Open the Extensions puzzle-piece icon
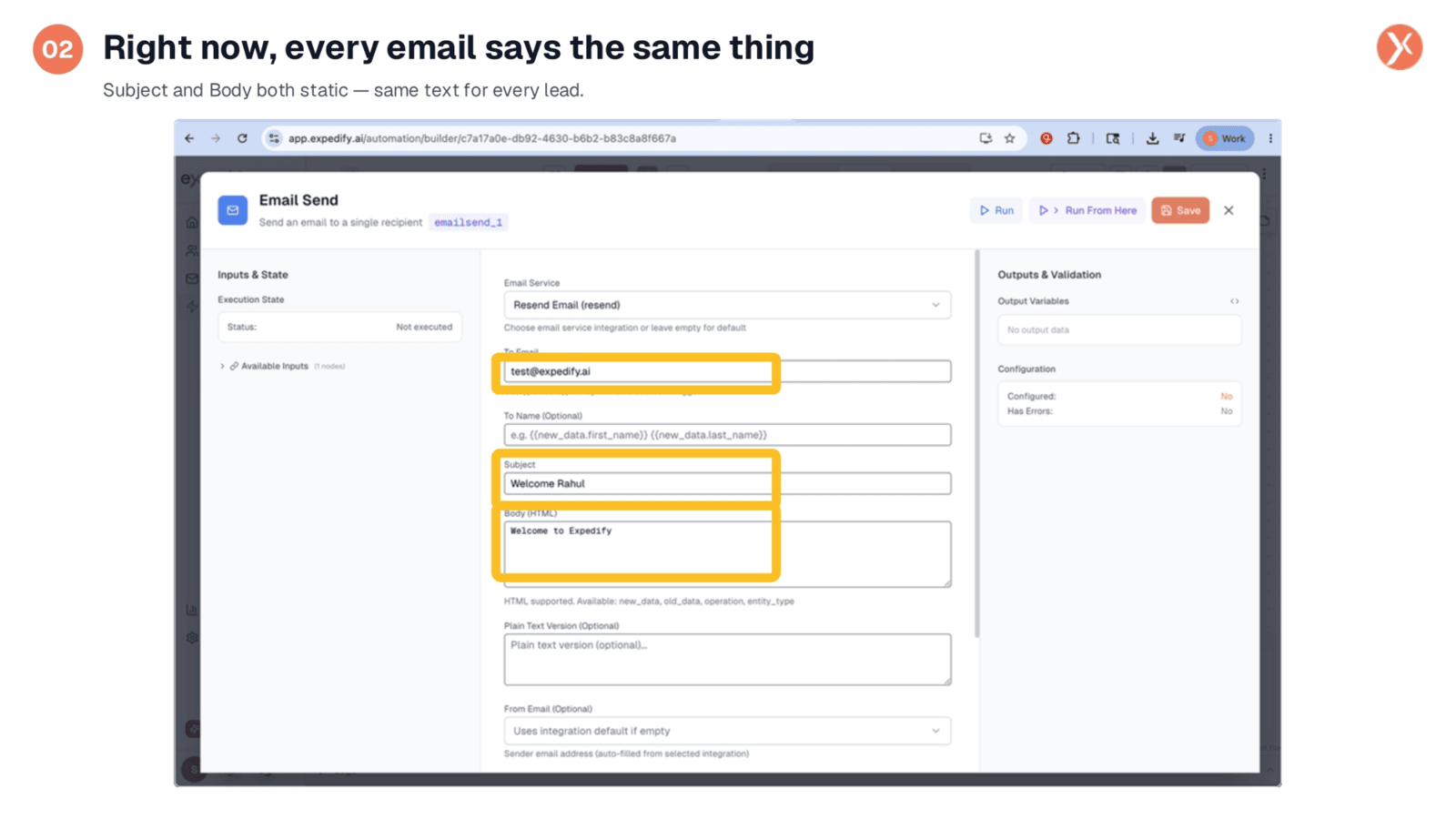The height and width of the screenshot is (819, 1456). coord(1074,138)
